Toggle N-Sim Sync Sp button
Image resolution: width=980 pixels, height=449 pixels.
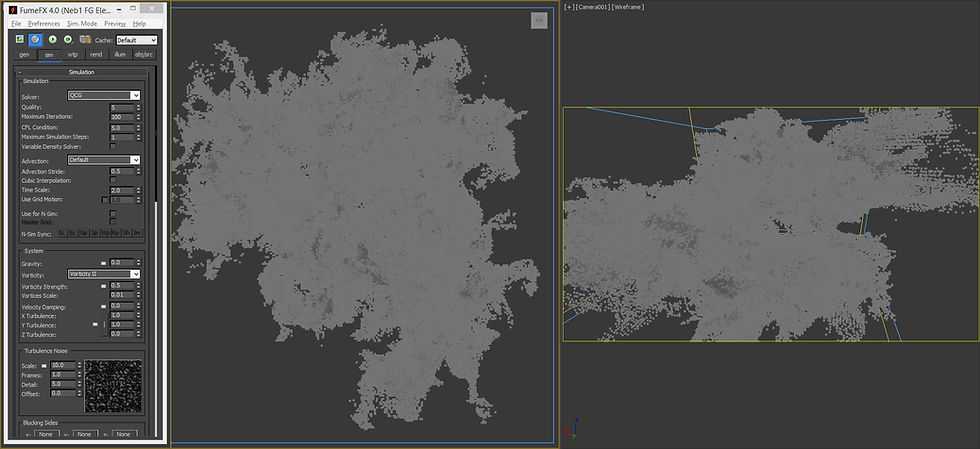click(x=94, y=233)
